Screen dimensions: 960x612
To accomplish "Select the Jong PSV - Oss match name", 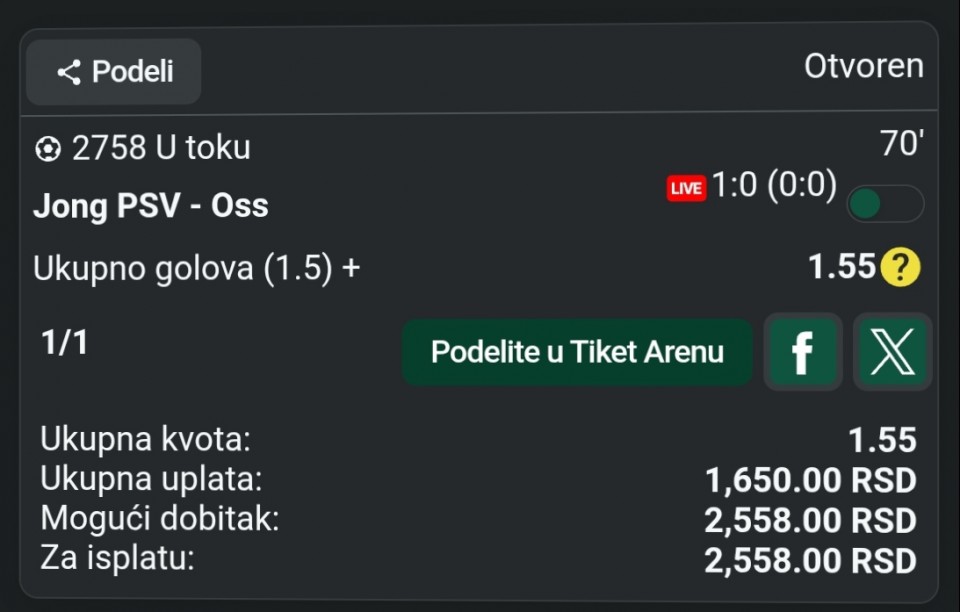I will pyautogui.click(x=151, y=206).
